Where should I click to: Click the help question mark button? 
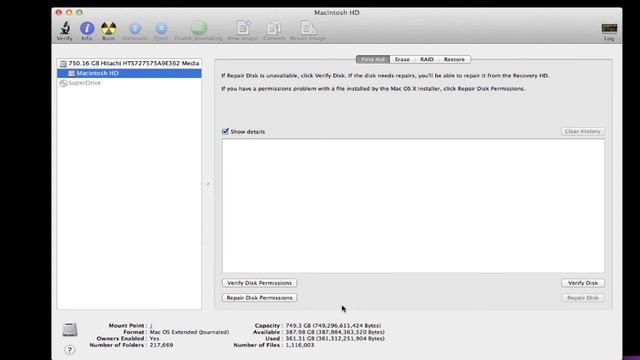point(70,350)
